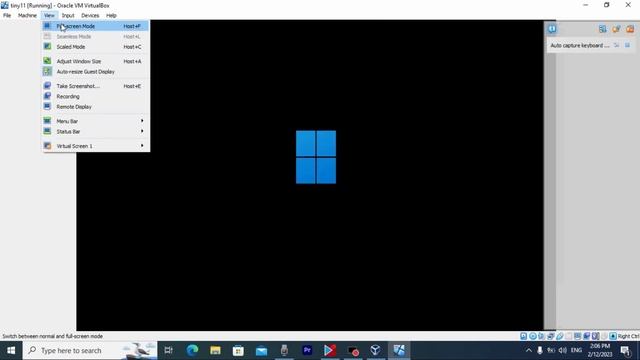Viewport: 640px width, 360px height.
Task: Click Adjust Window Size option
Action: click(x=96, y=61)
